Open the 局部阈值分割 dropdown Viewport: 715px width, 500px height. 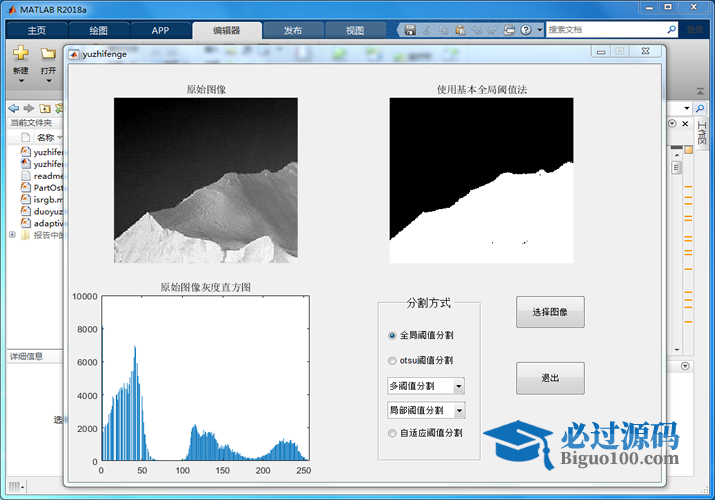426,410
